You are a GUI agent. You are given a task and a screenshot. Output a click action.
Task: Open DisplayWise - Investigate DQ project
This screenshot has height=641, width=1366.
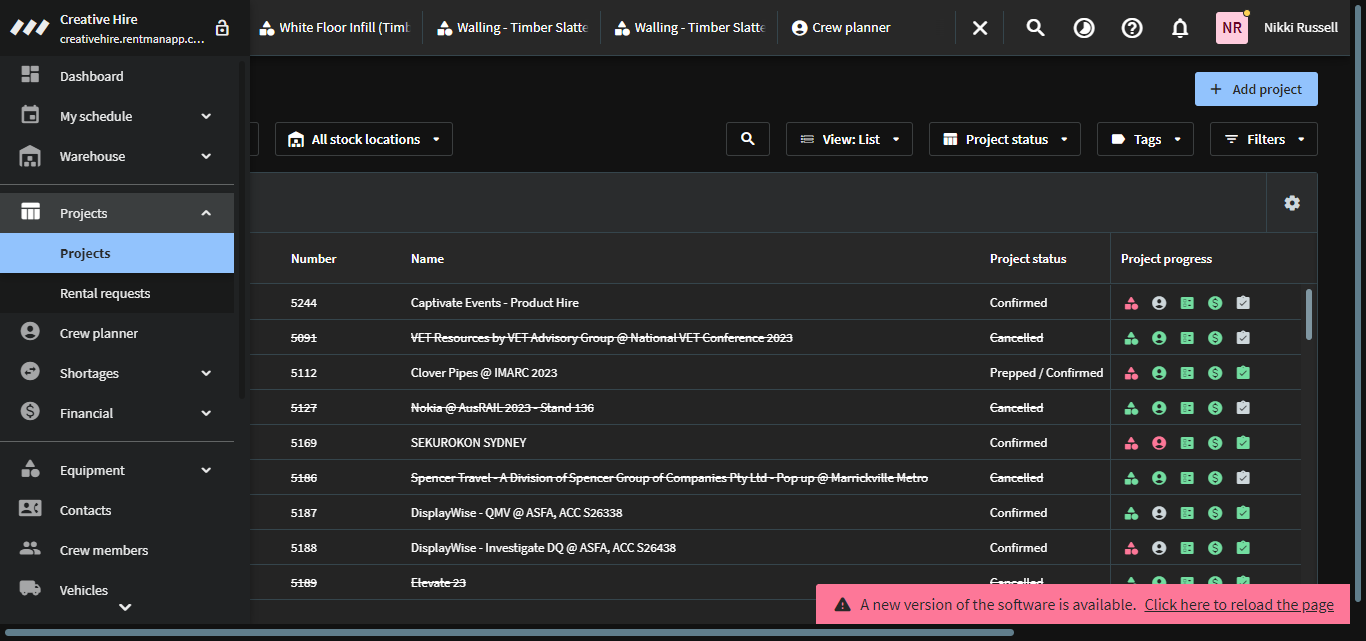coord(543,548)
